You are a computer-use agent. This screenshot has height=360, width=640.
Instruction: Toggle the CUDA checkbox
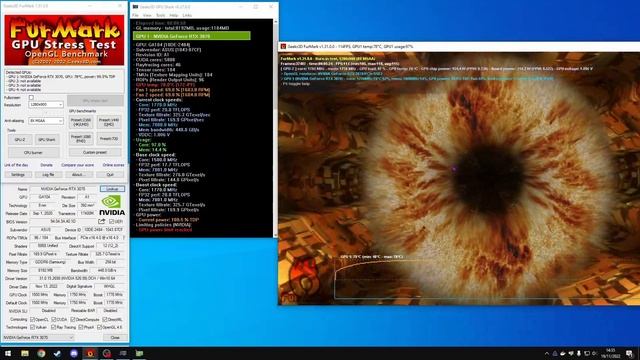(53, 319)
